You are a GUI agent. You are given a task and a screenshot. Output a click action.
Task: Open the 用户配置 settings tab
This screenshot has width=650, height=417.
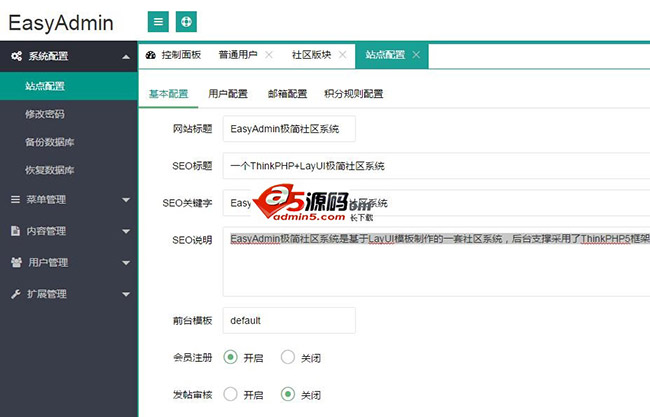coord(228,94)
